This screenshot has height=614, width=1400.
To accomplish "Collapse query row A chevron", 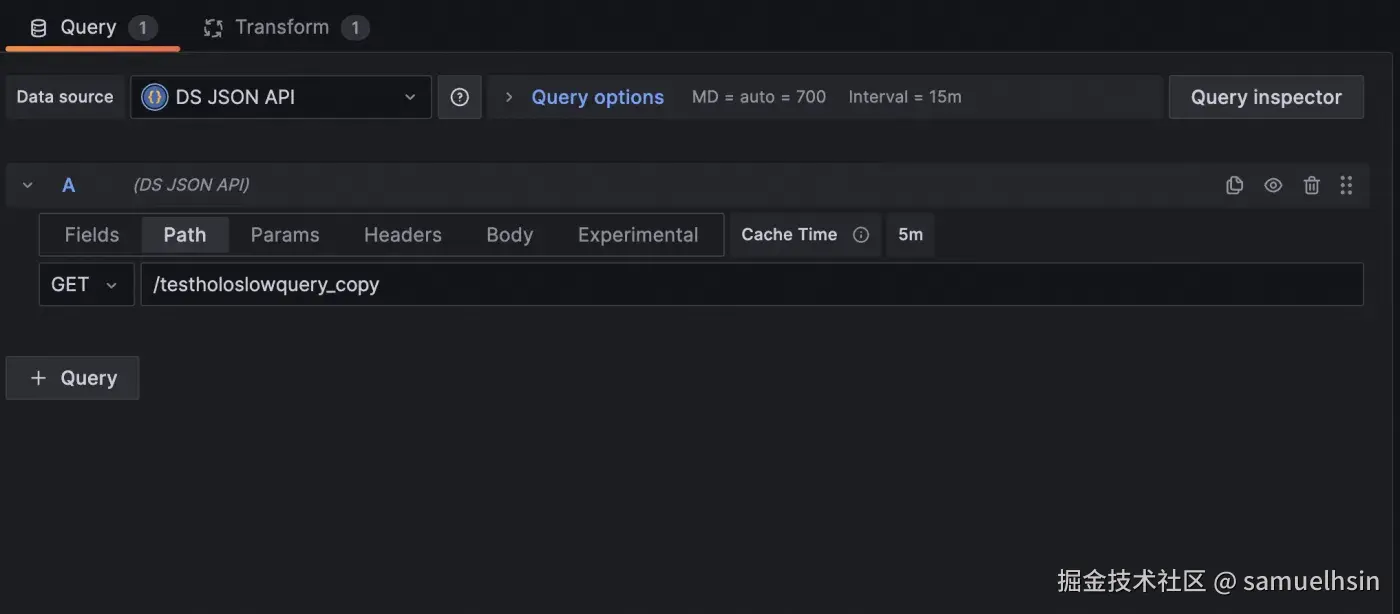I will 28,185.
